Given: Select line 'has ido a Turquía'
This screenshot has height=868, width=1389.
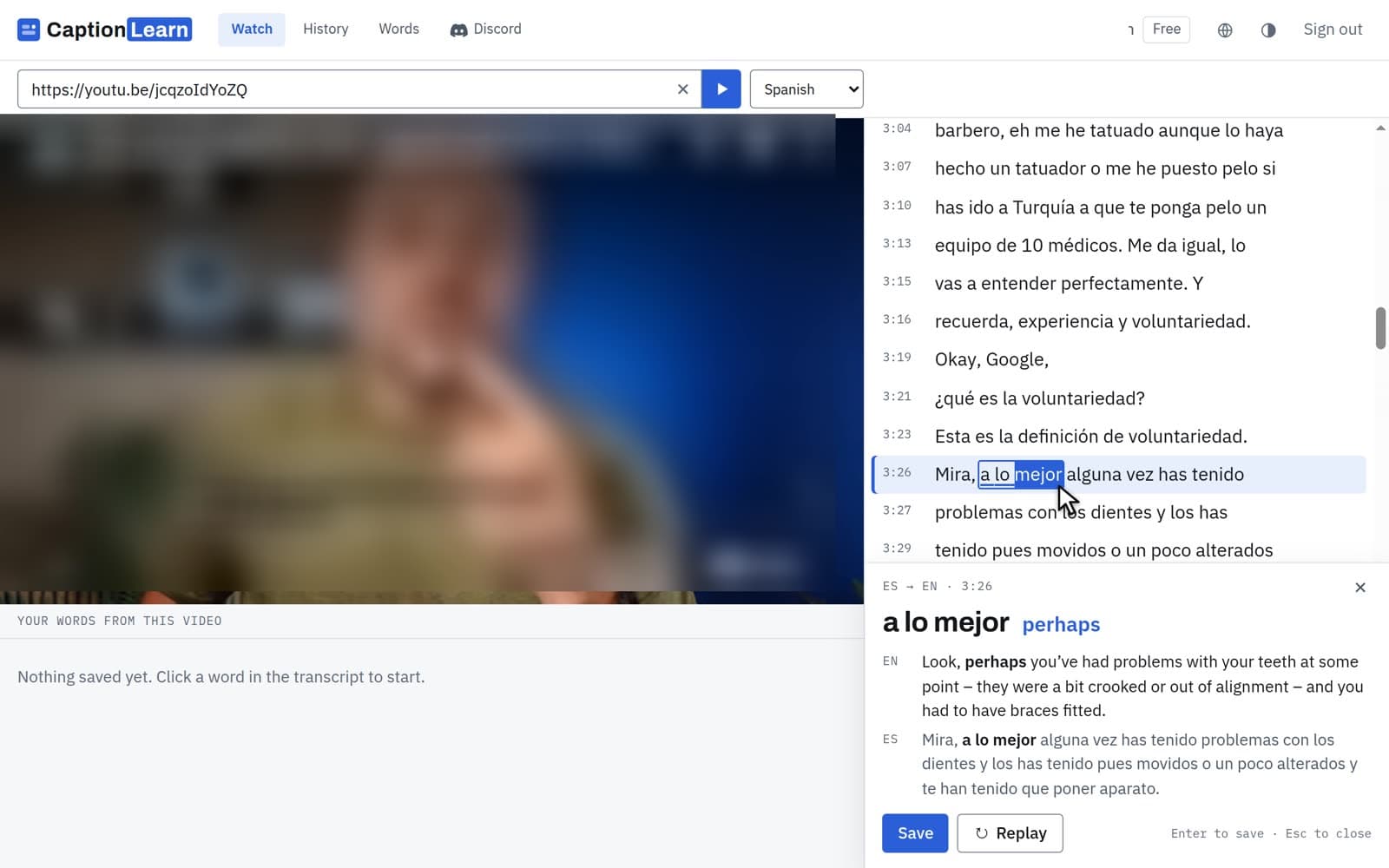Looking at the screenshot, I should (x=1118, y=207).
